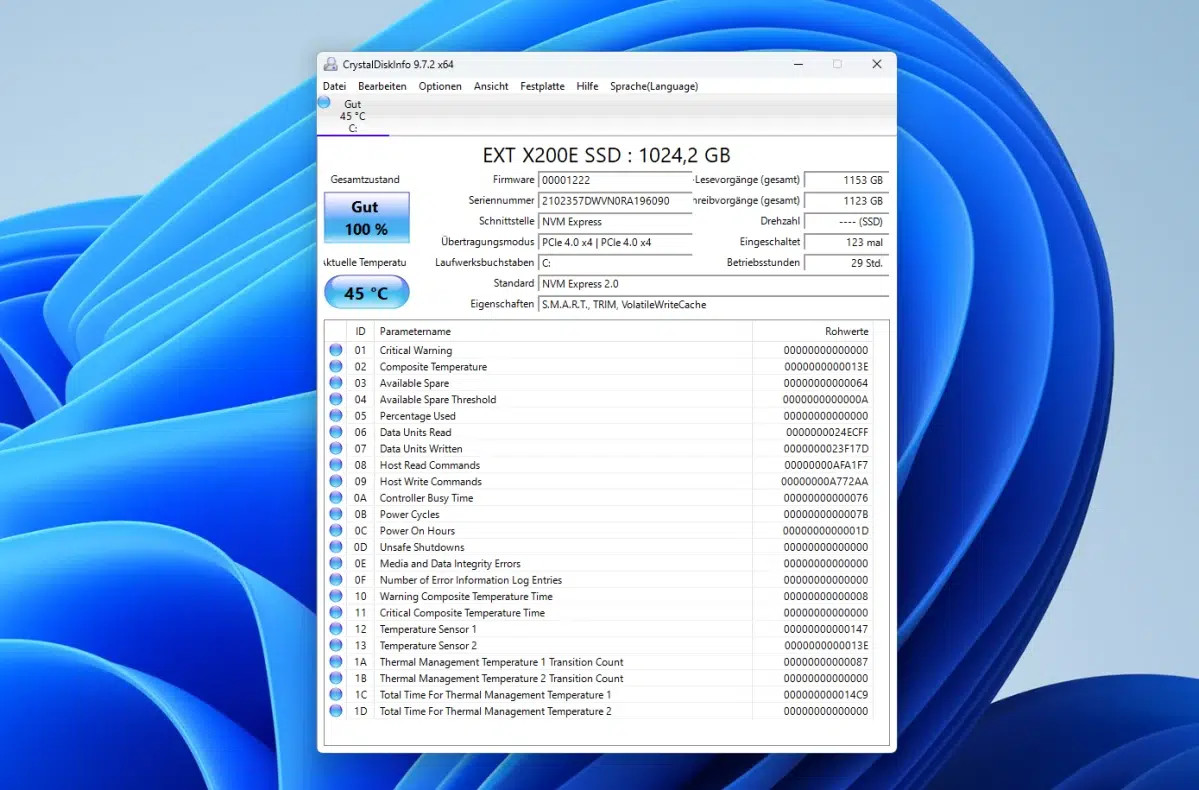Screen dimensions: 1199x790
Task: Open the Hilfe menu
Action: click(x=587, y=86)
